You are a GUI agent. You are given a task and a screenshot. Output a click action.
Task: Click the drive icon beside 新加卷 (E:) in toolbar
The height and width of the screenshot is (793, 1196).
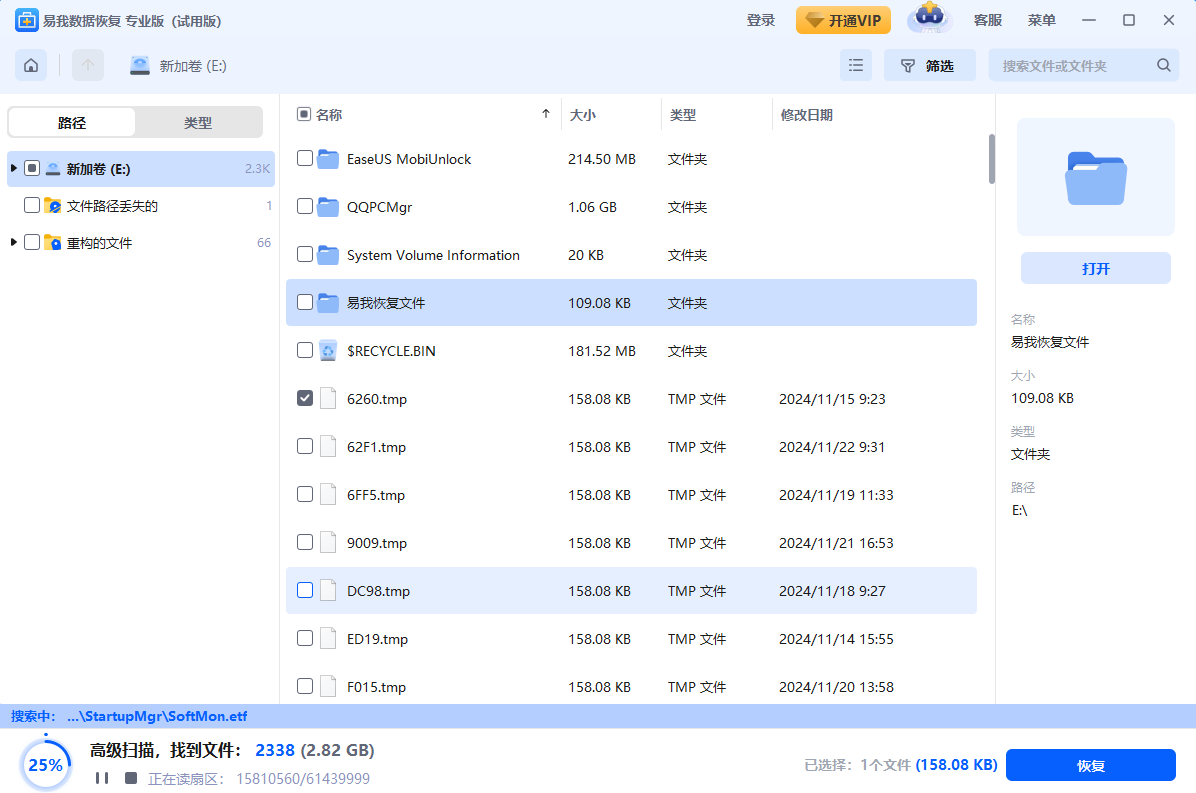pos(140,66)
